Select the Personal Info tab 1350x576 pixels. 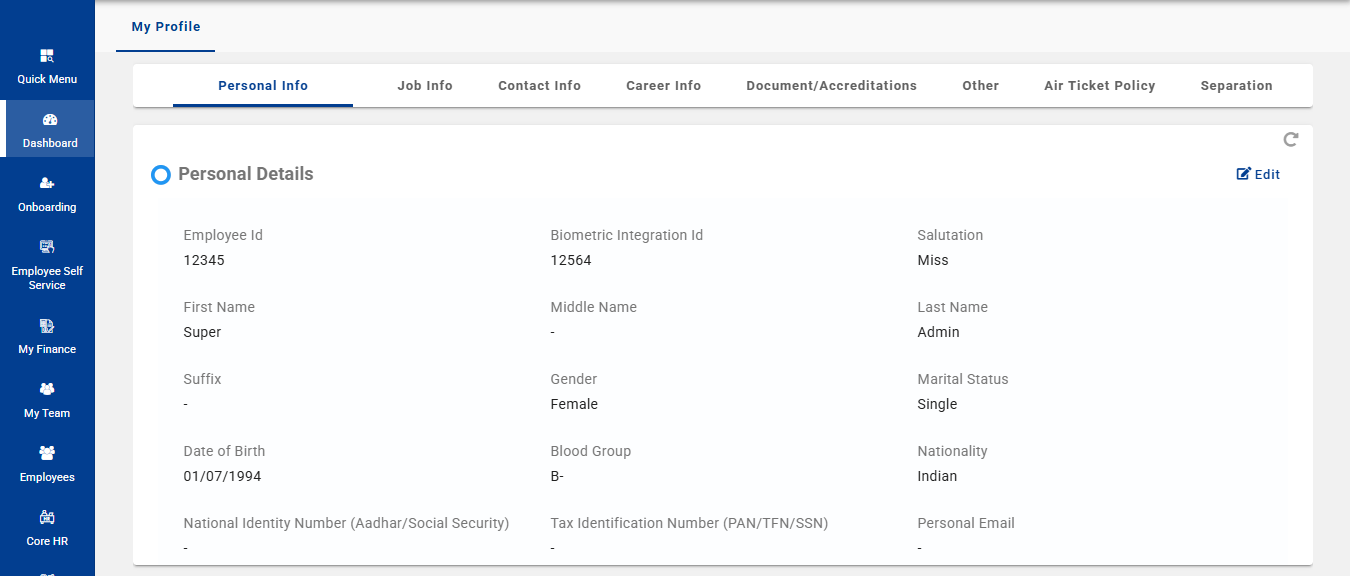click(263, 86)
